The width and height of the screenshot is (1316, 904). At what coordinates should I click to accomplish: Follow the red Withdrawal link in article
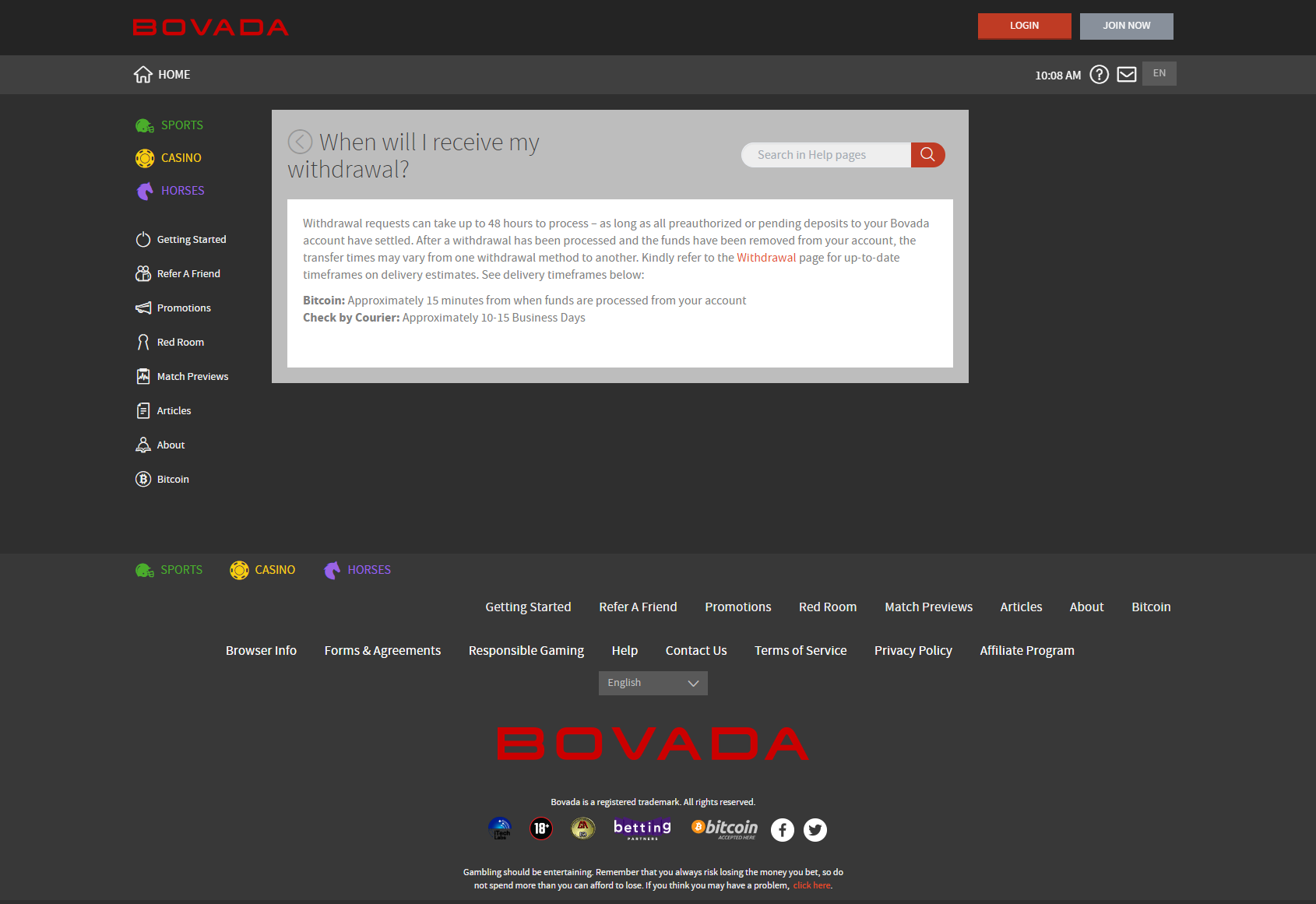click(766, 258)
